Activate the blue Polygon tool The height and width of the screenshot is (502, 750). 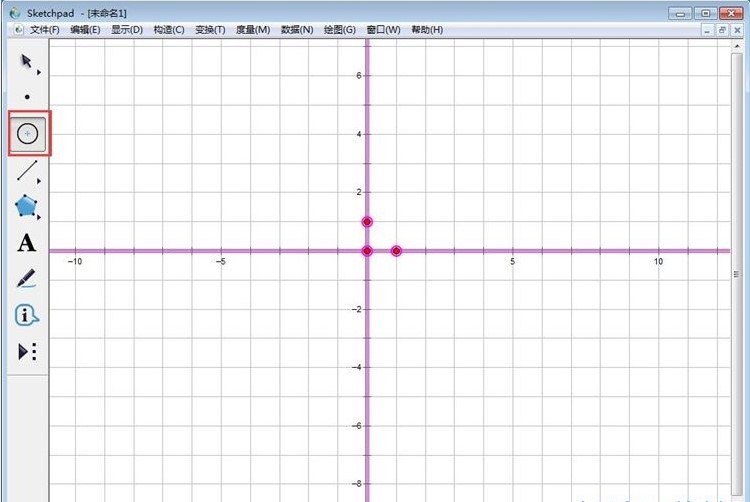pos(27,207)
